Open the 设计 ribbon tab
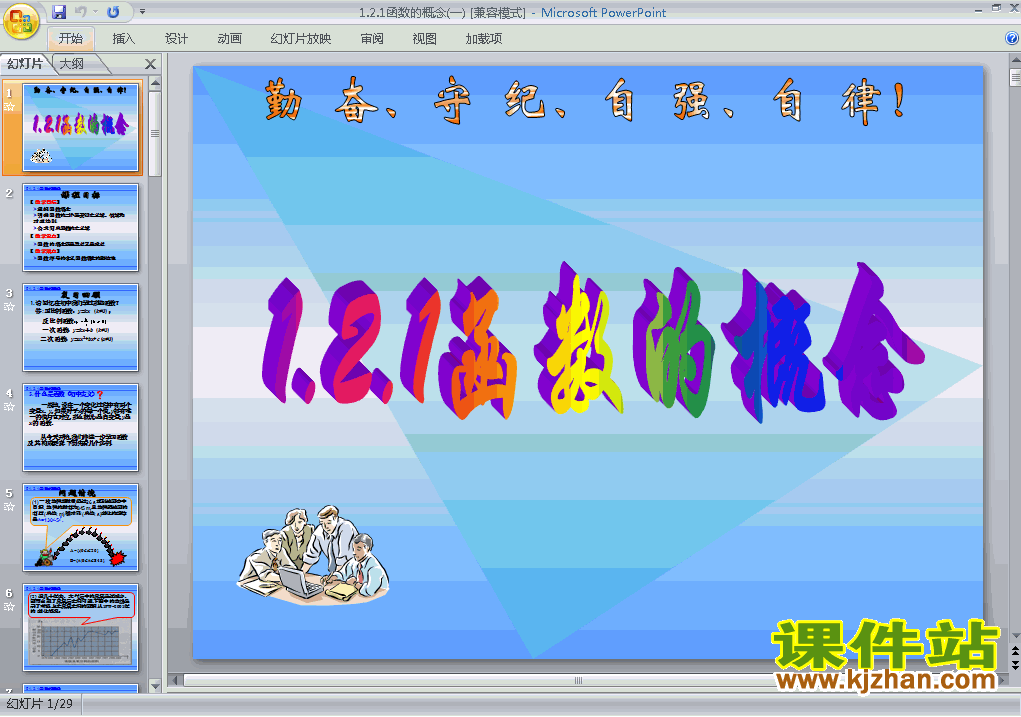The width and height of the screenshot is (1021, 717). coord(176,39)
